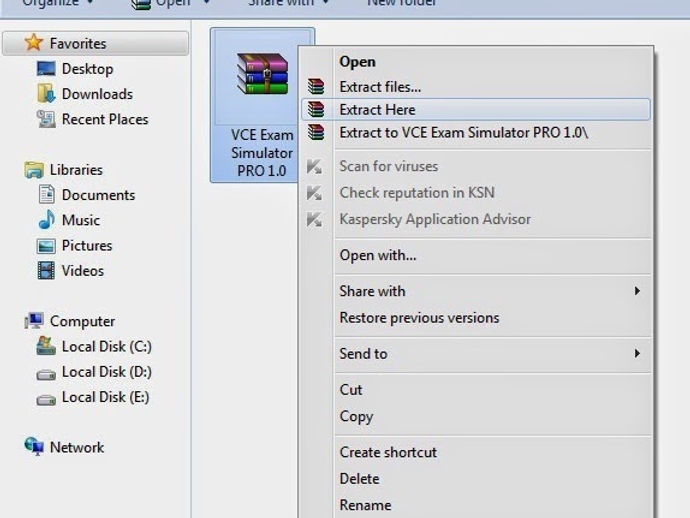The image size is (690, 518).
Task: Choose Create shortcut from context menu
Action: (476, 452)
